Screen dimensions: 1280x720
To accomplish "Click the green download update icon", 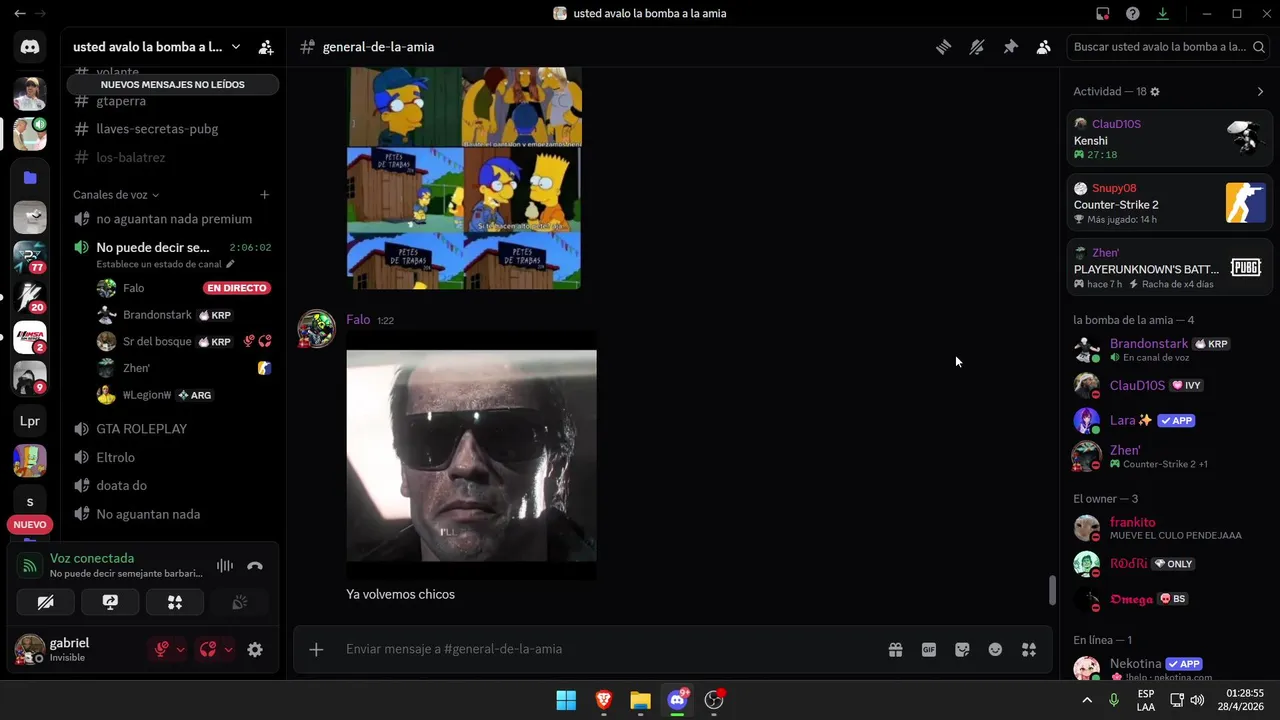I will pyautogui.click(x=1163, y=14).
